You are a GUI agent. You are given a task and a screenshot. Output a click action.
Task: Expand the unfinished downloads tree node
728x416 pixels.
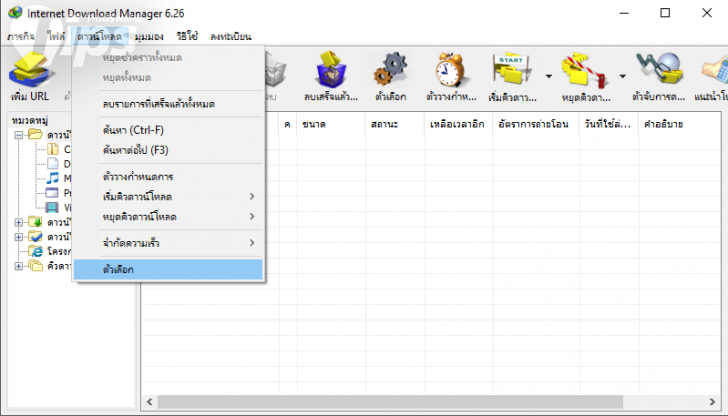click(x=19, y=222)
